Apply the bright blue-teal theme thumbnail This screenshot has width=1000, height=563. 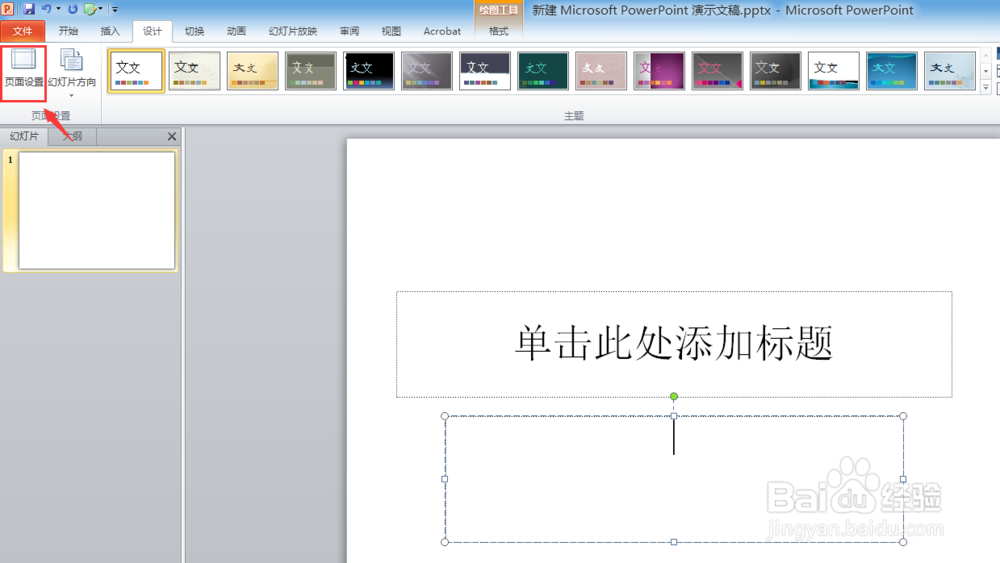click(x=891, y=71)
